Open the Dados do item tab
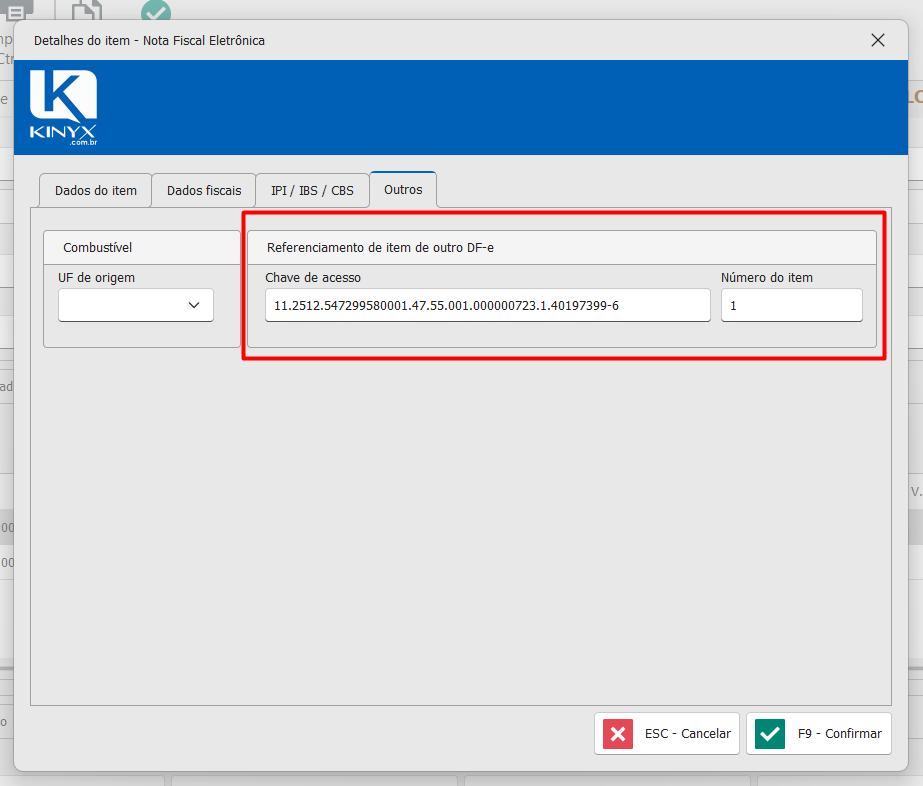 click(x=95, y=190)
